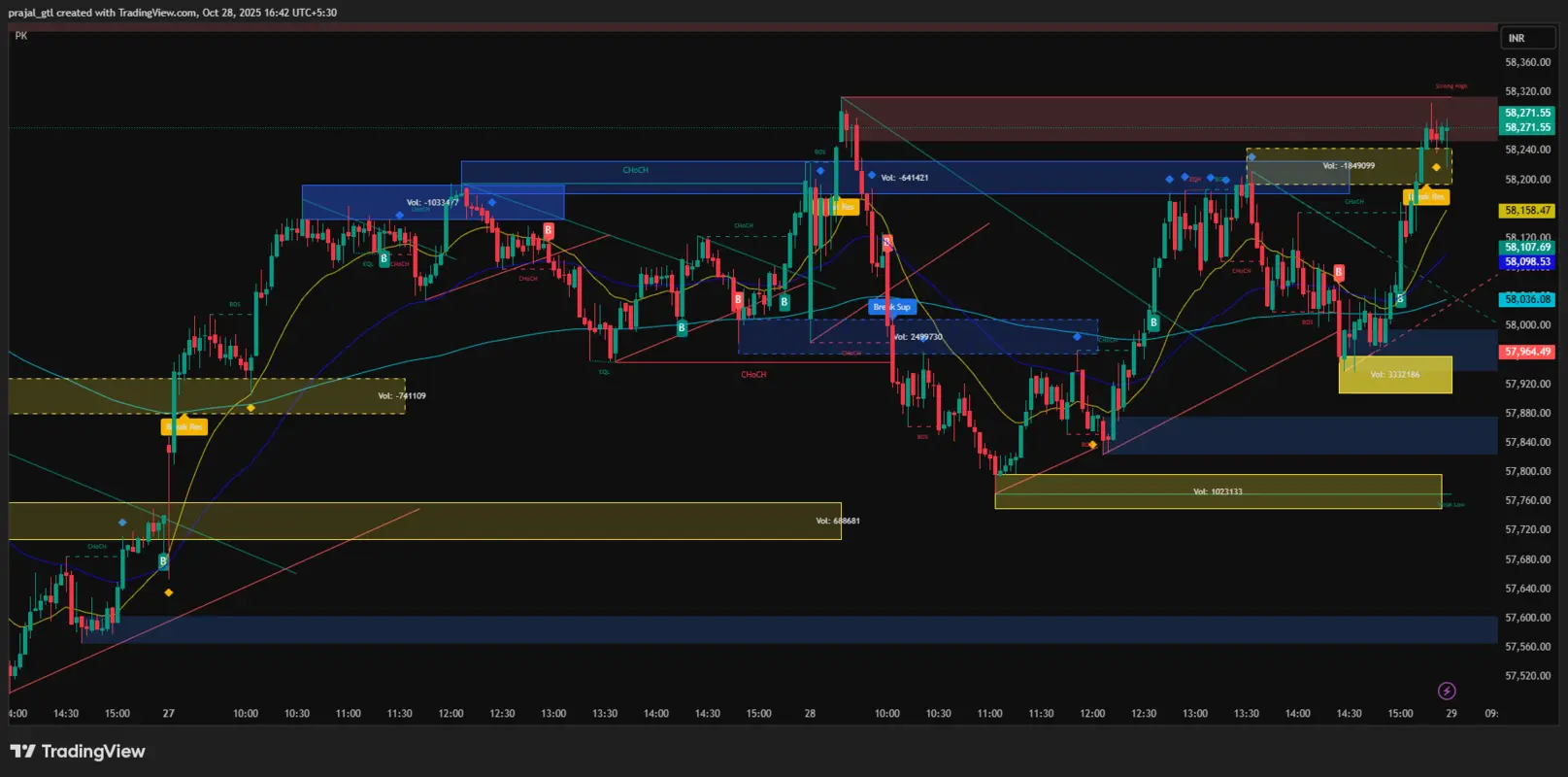Click the yellow diamond inside the -1849099 zone
This screenshot has height=777, width=1568.
tap(1436, 167)
